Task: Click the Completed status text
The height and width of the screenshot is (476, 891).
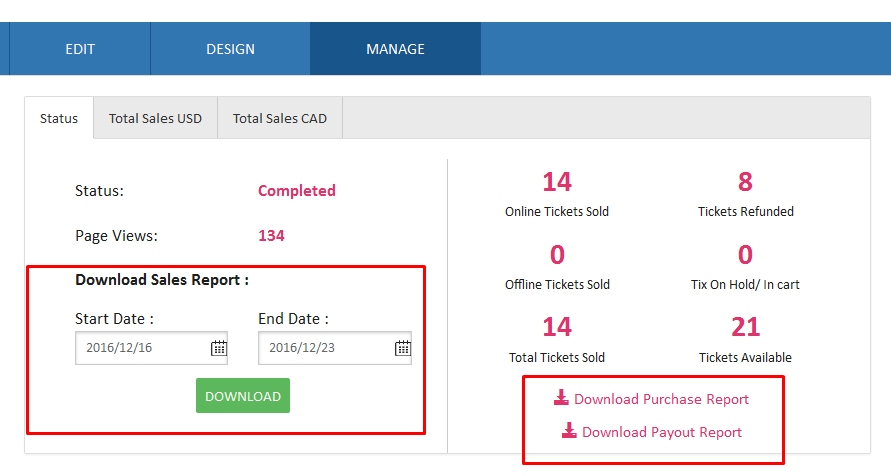Action: (x=297, y=191)
